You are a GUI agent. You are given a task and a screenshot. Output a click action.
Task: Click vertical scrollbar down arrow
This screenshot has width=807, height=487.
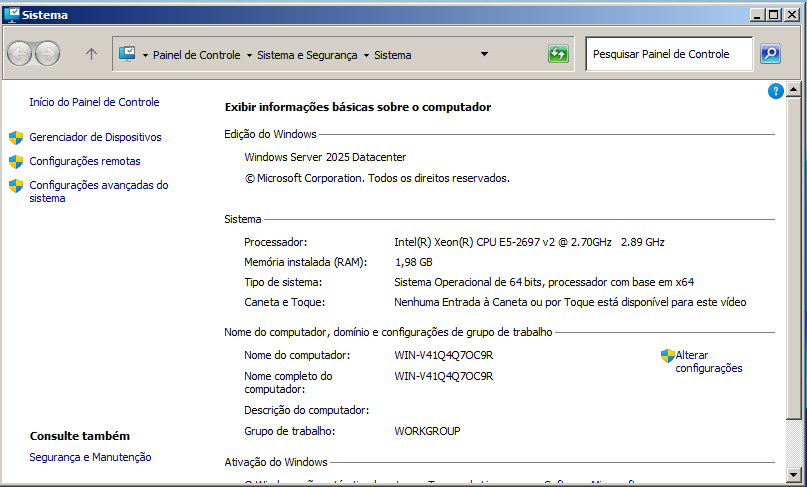793,474
